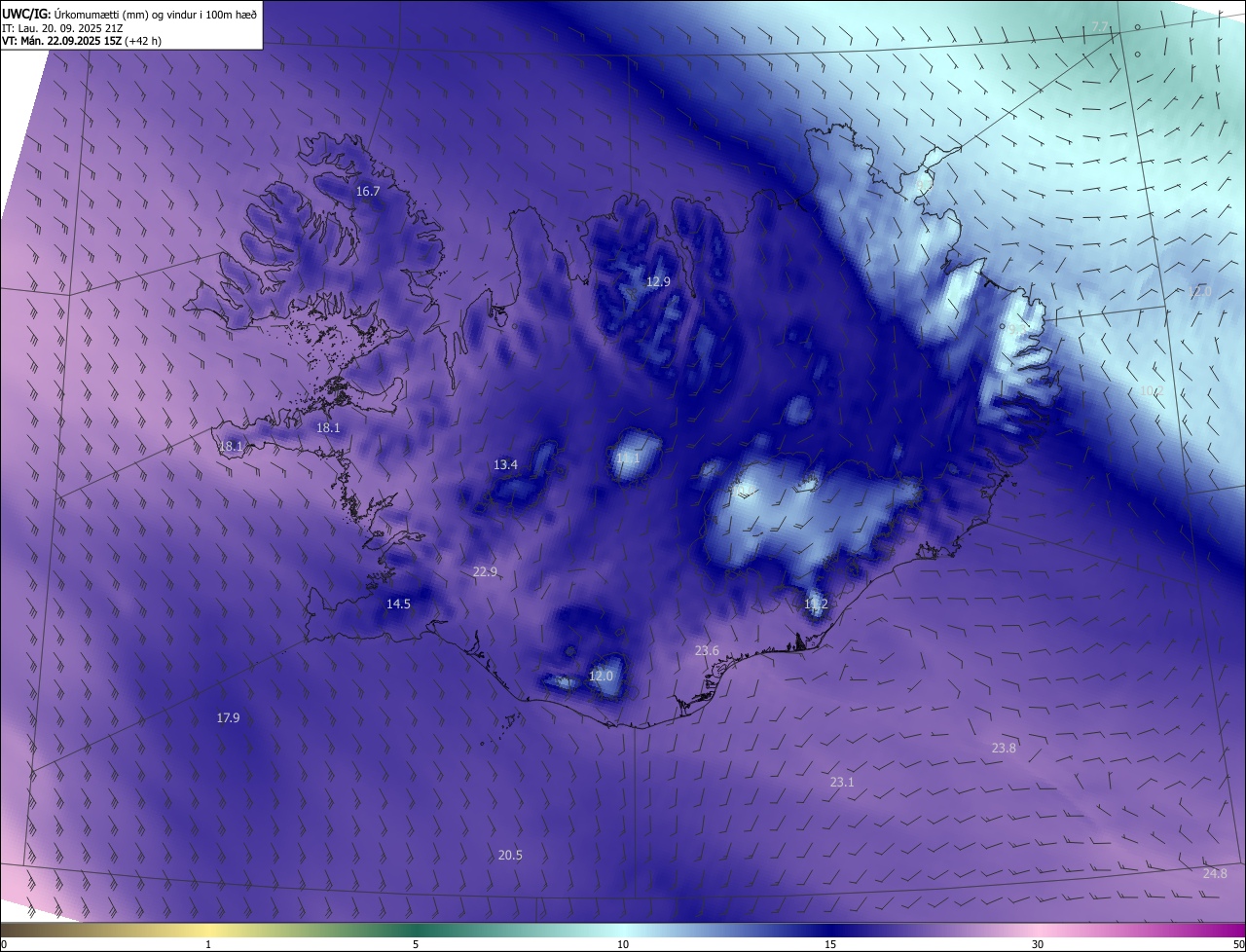Screen dimensions: 1246x952
Task: Click the "IT: Lau. 20. 09. 2025 21Z" line
Action: tap(62, 28)
